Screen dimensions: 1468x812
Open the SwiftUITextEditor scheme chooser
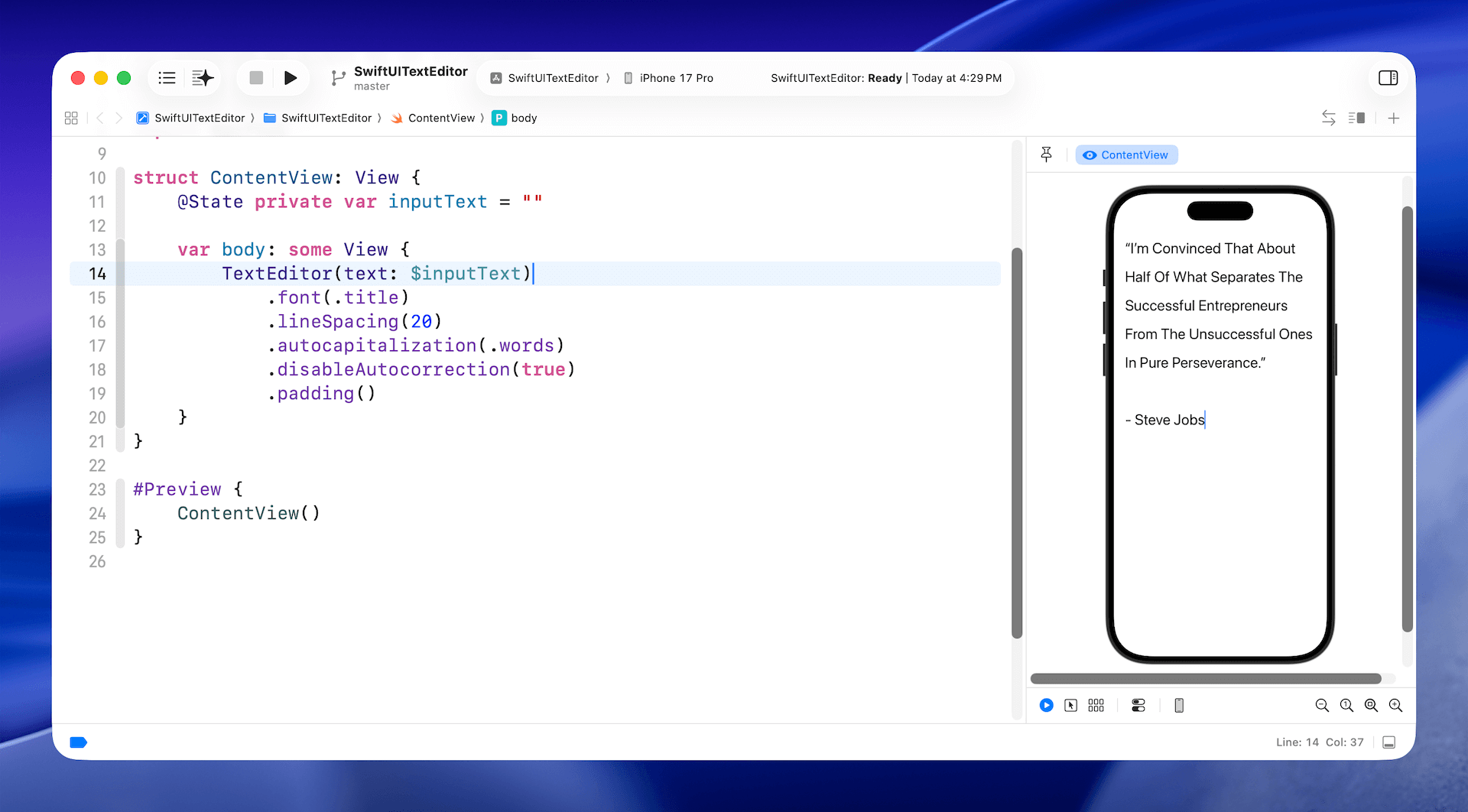[x=547, y=77]
